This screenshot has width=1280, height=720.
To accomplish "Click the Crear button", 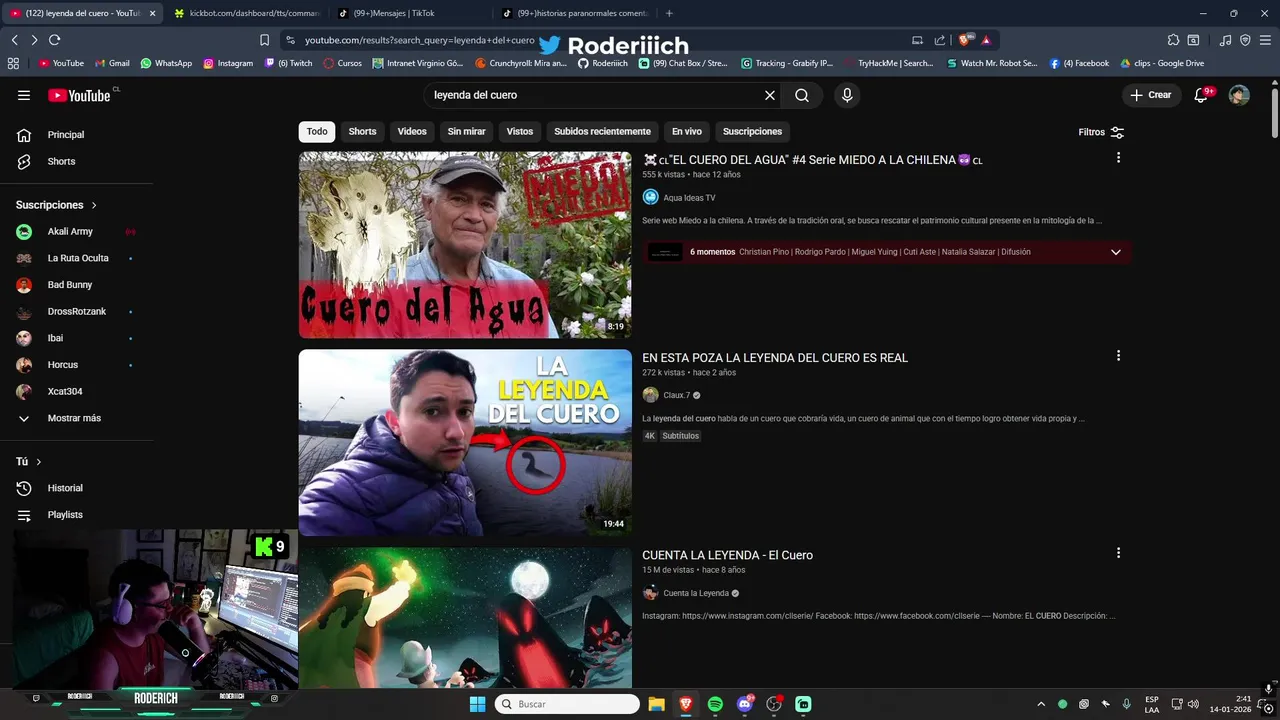I will pos(1151,95).
